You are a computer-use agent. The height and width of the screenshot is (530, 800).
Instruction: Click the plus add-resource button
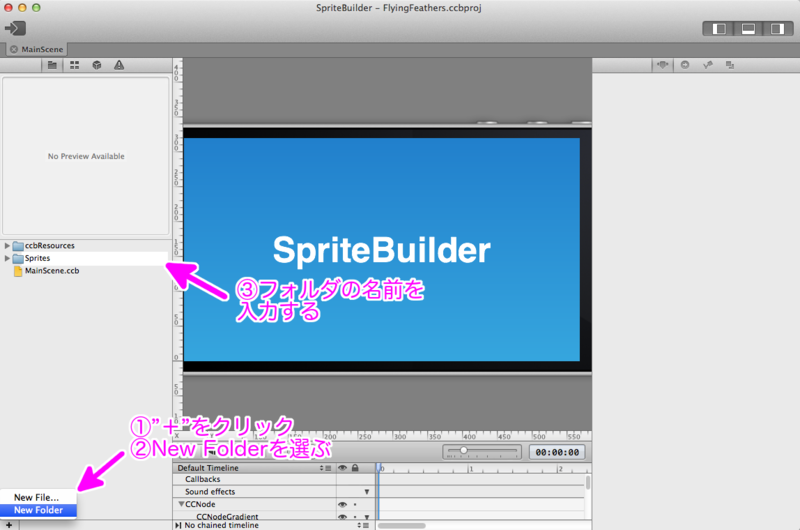(9, 525)
